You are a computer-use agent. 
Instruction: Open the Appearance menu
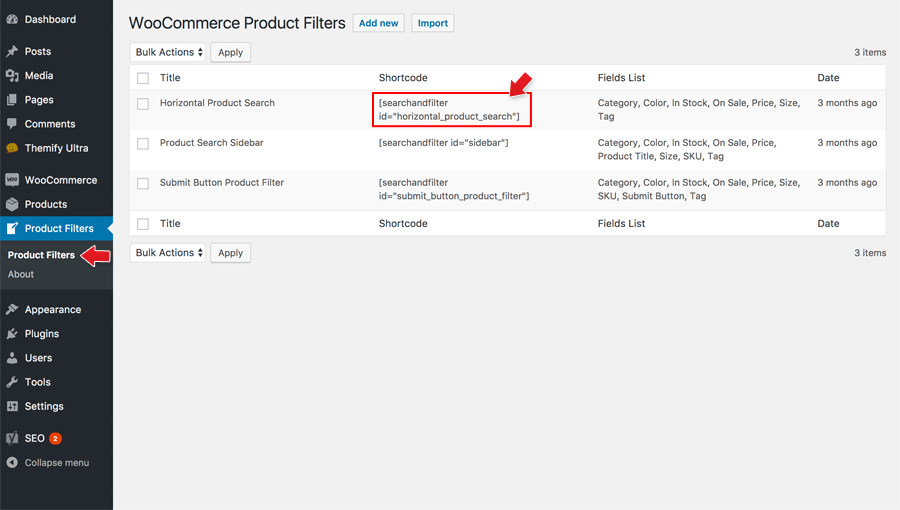(53, 310)
